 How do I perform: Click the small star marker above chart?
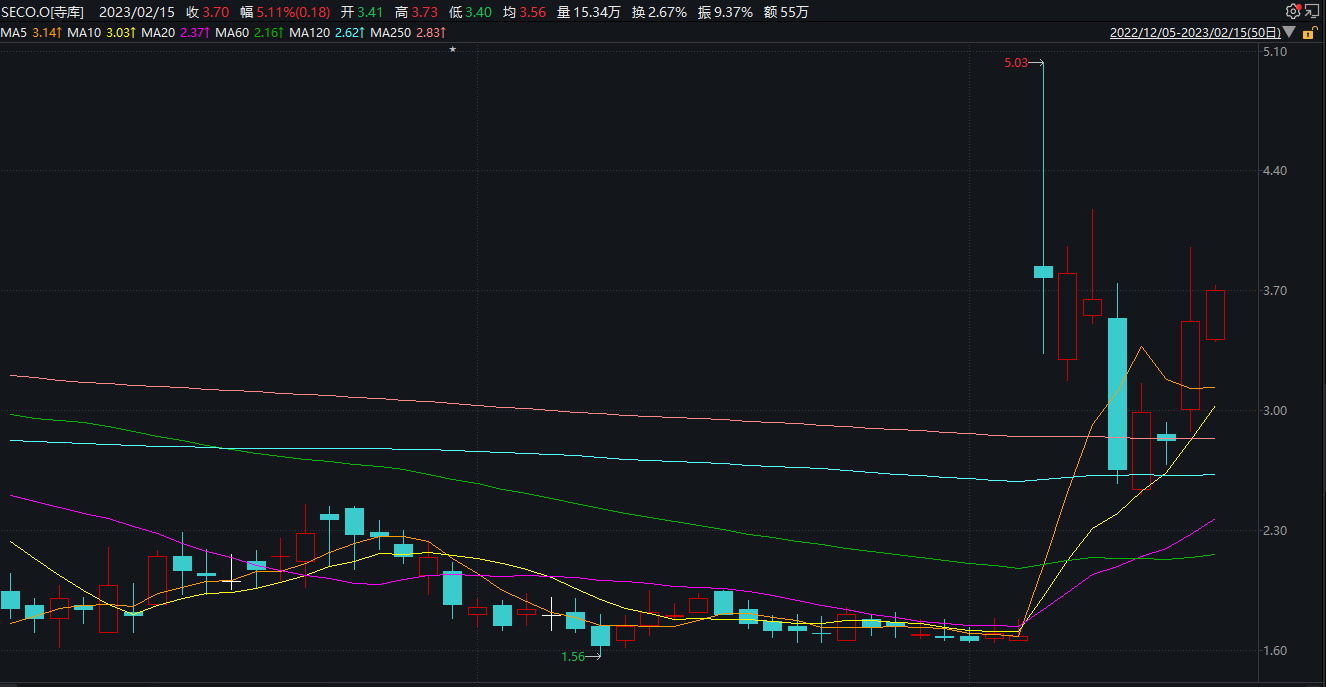point(452,49)
